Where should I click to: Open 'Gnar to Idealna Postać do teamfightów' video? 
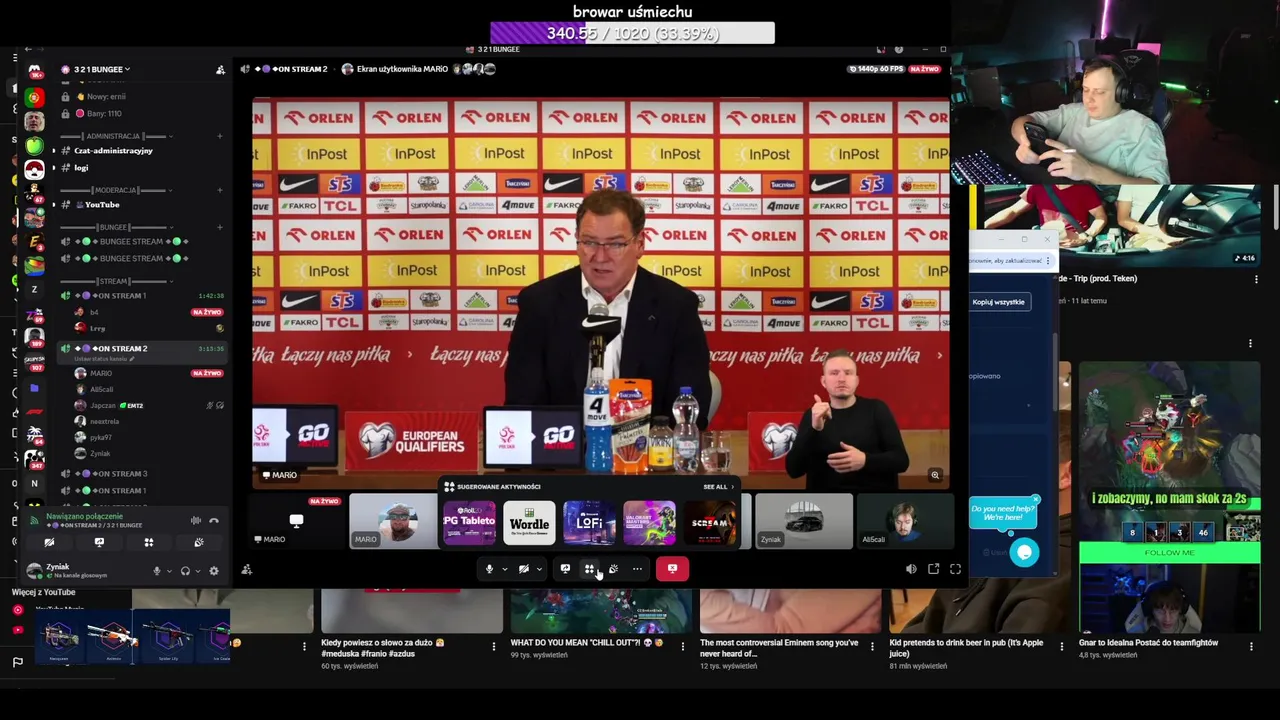(1148, 643)
